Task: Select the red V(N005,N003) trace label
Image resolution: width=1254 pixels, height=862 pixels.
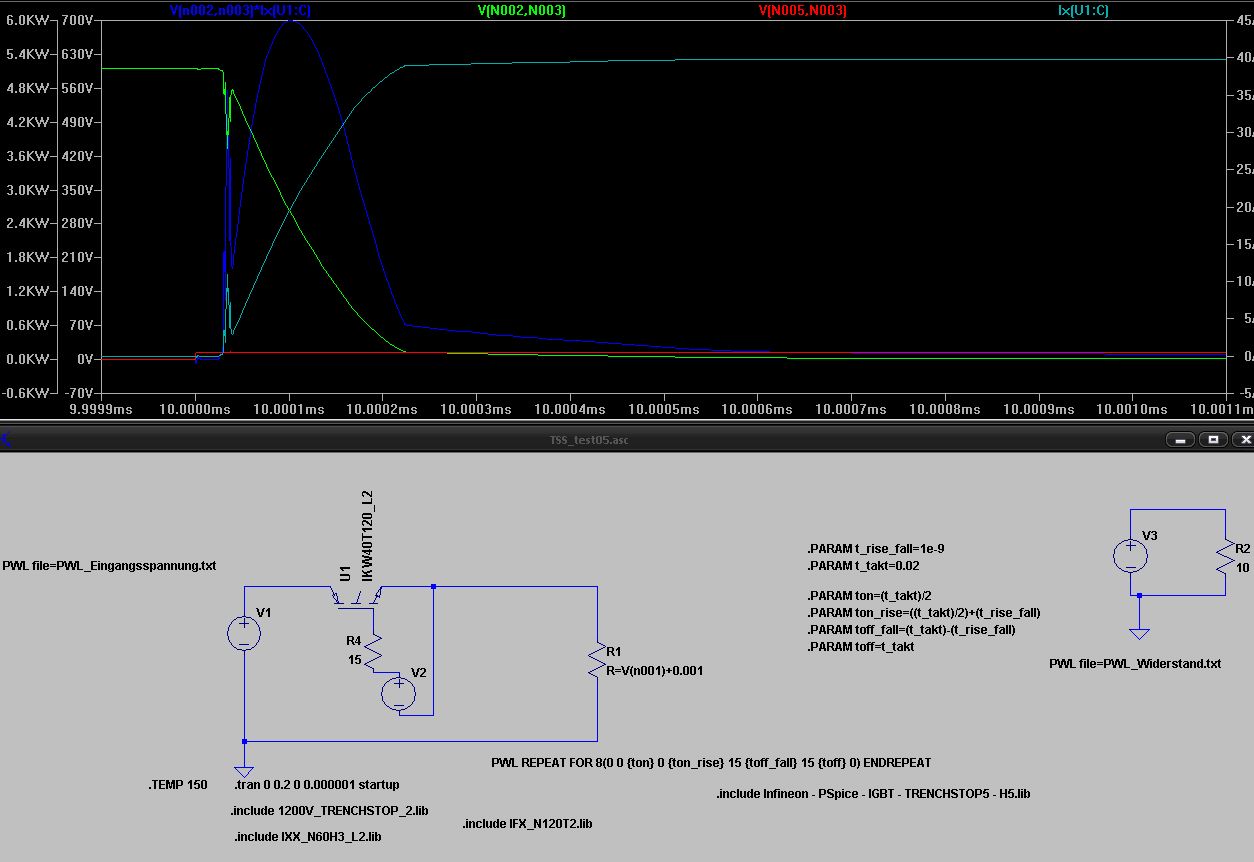Action: [x=801, y=12]
